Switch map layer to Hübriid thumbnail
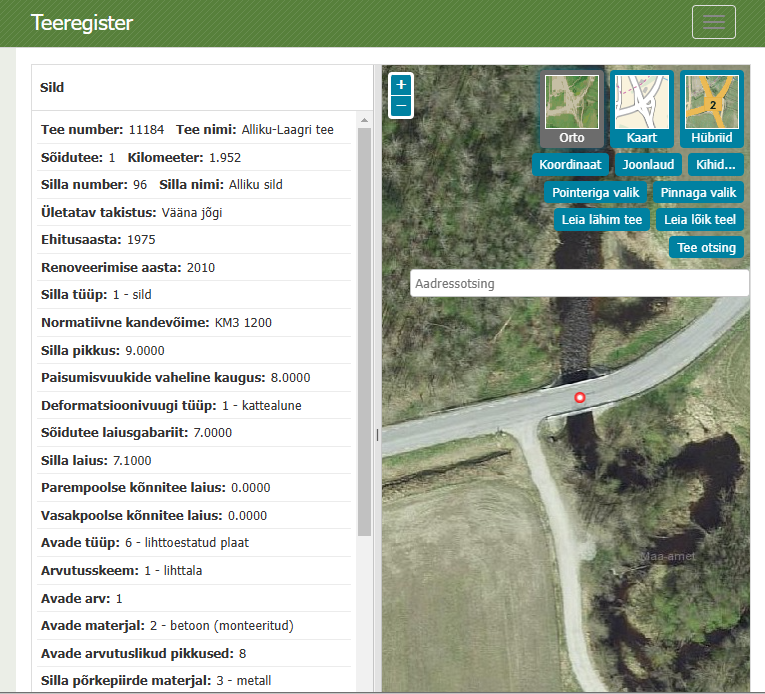The width and height of the screenshot is (765, 694). click(711, 109)
